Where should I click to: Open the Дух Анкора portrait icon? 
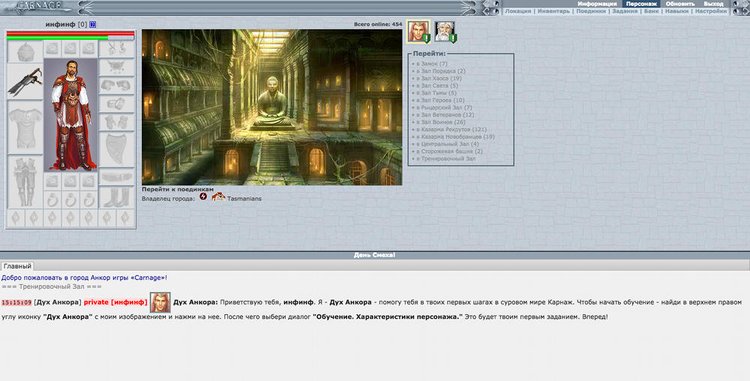(x=419, y=32)
